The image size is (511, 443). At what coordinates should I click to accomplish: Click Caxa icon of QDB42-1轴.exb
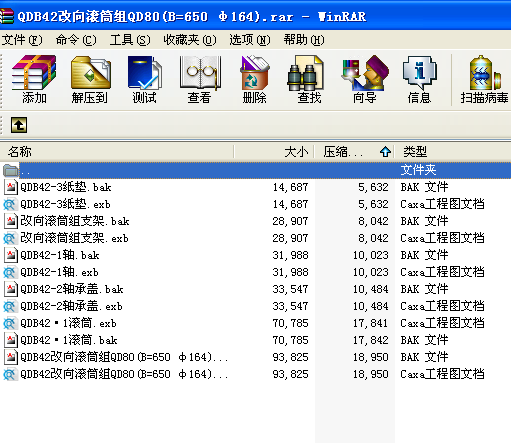(x=10, y=272)
